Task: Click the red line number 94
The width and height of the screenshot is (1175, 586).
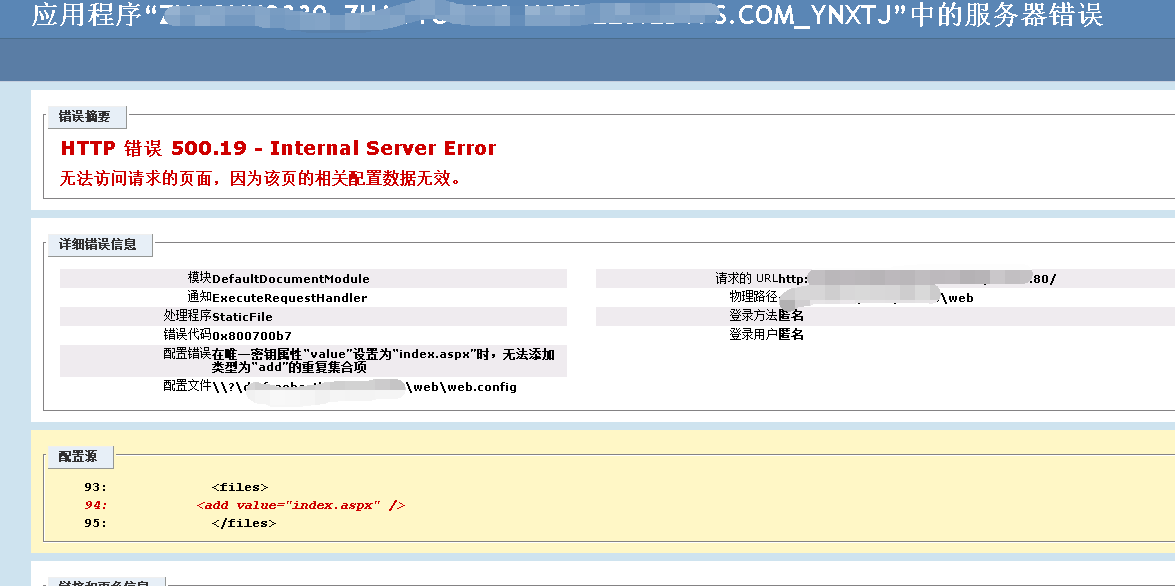Action: coord(96,505)
